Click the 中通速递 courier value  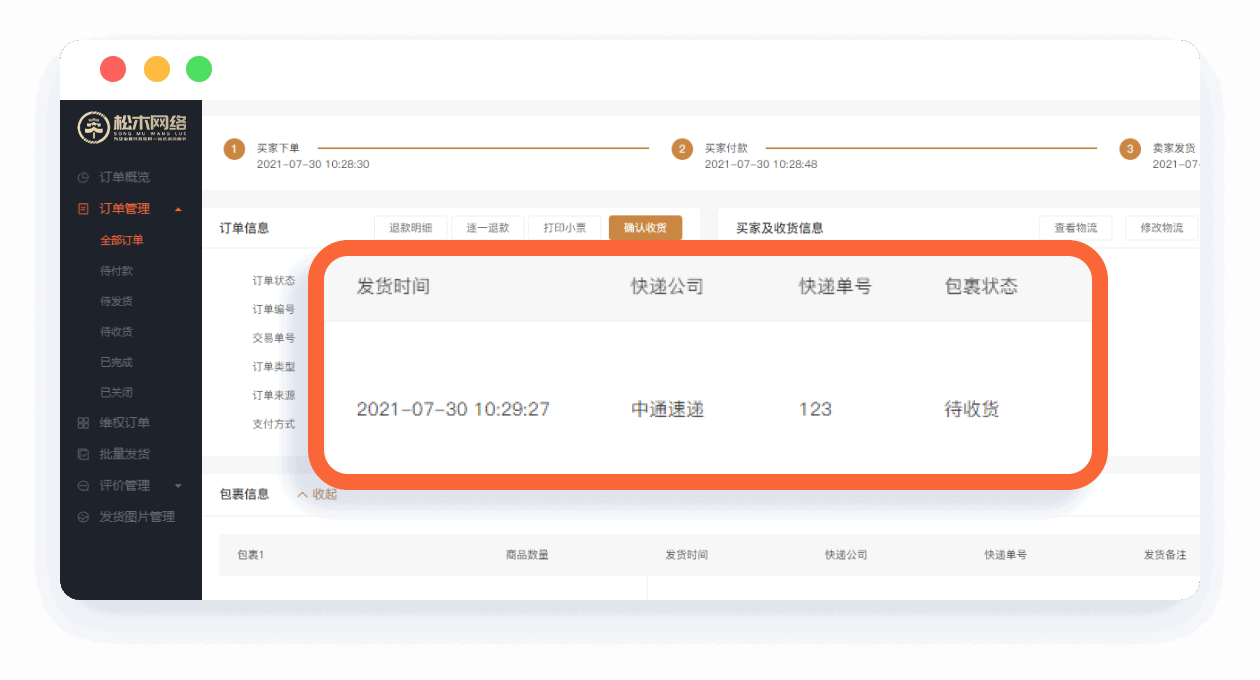(667, 409)
